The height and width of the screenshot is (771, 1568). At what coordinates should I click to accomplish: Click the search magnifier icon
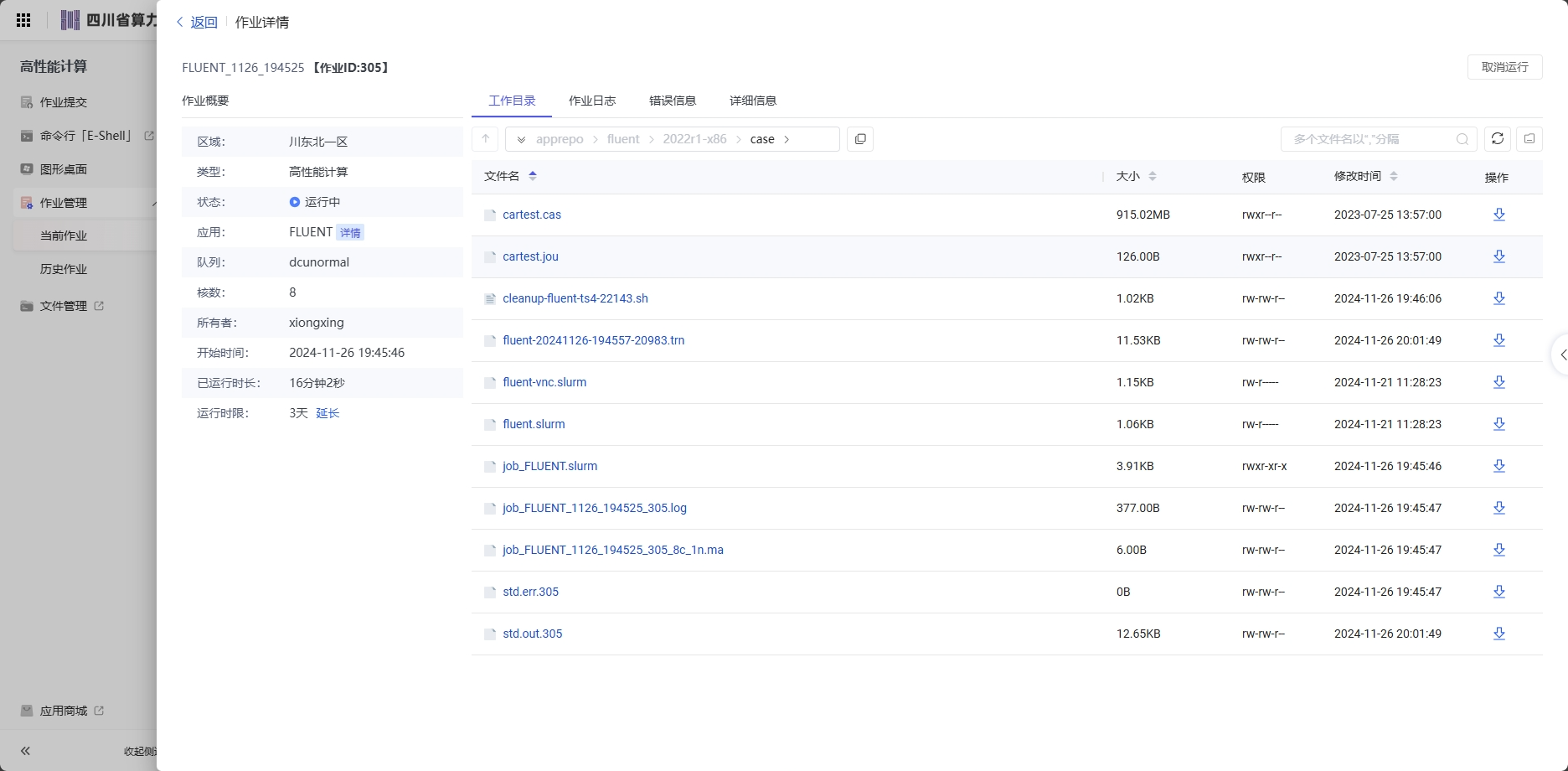coord(1462,139)
